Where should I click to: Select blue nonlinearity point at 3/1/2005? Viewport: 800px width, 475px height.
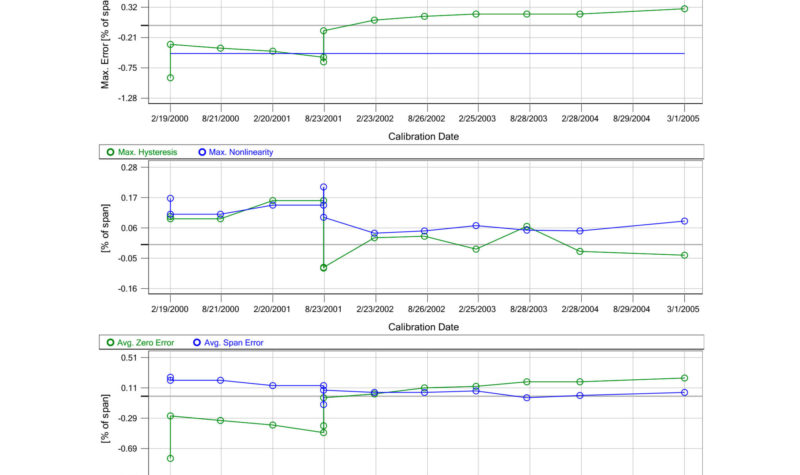tap(684, 221)
